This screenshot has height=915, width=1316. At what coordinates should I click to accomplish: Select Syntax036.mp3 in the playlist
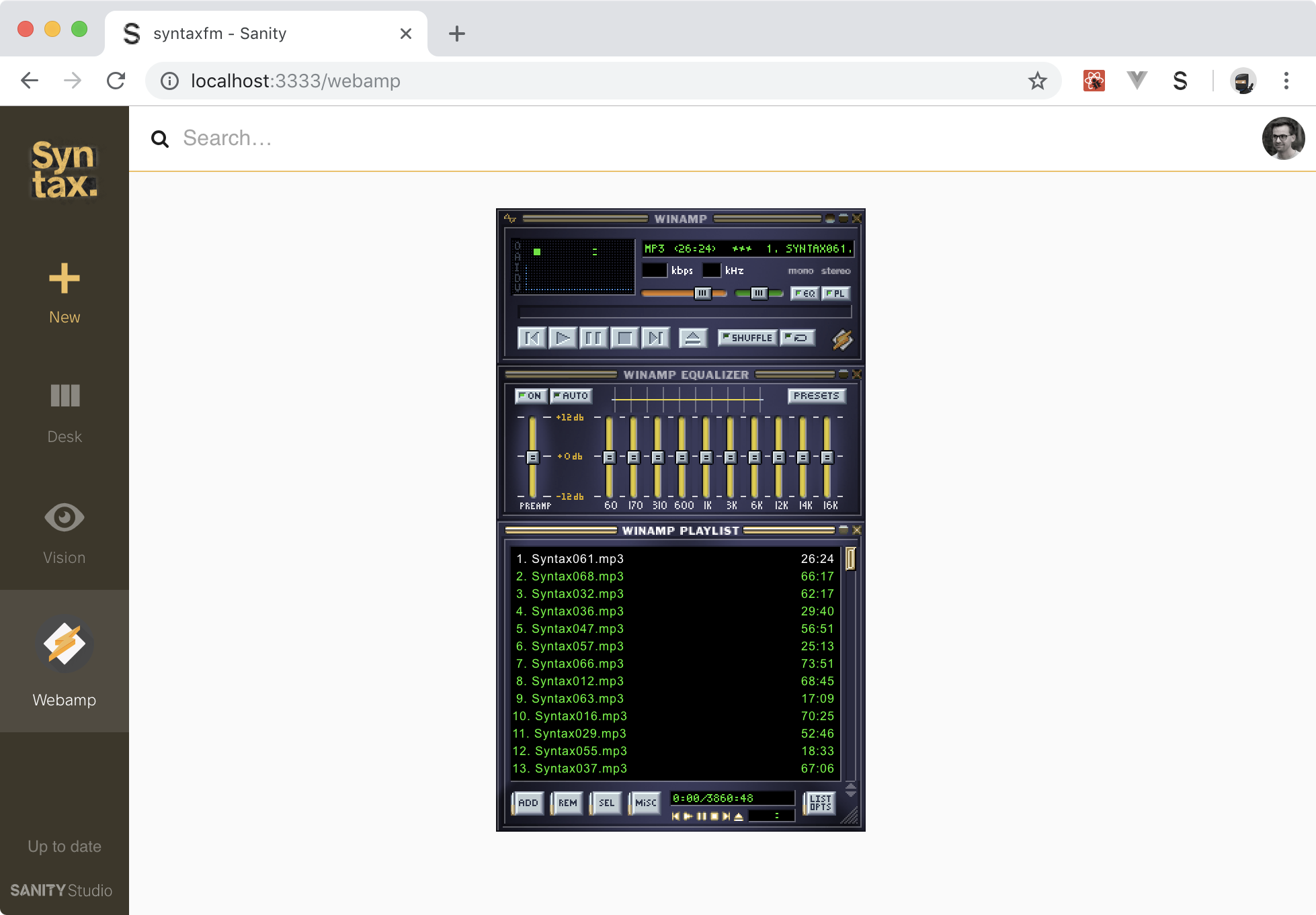(x=577, y=611)
